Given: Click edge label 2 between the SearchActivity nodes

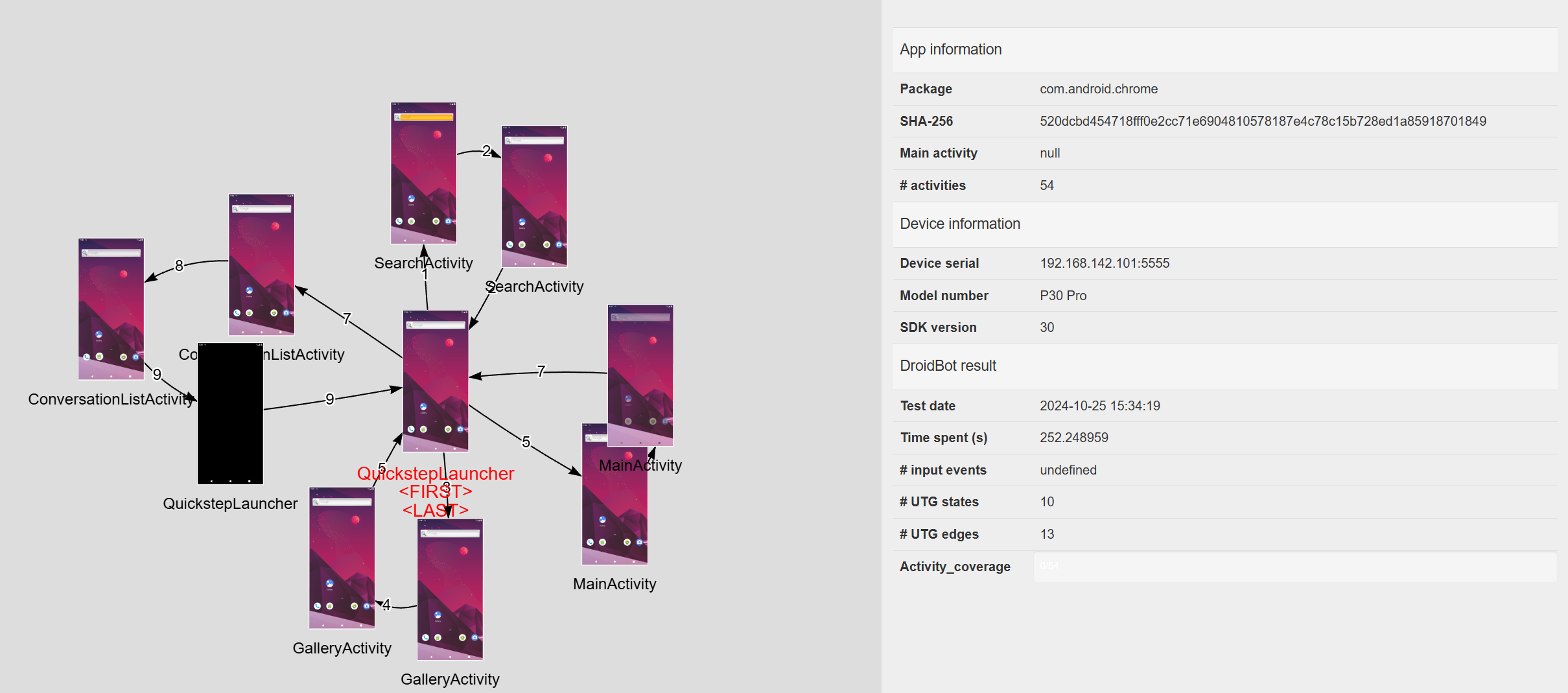Looking at the screenshot, I should [x=486, y=151].
